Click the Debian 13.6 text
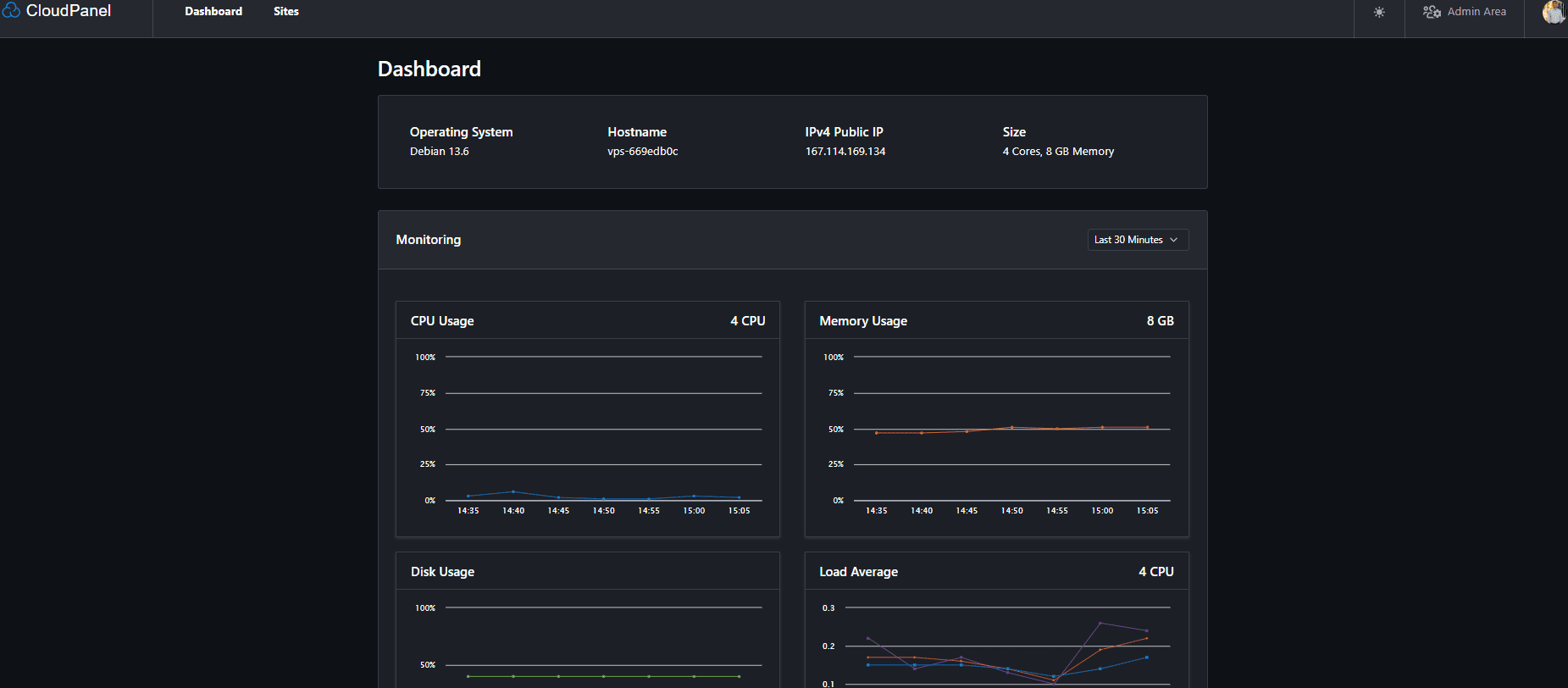 click(x=440, y=152)
